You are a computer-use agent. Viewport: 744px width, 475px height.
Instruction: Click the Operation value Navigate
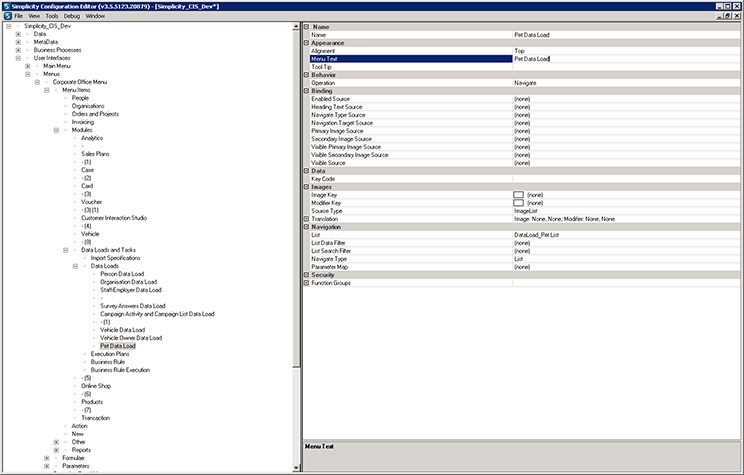[x=525, y=83]
